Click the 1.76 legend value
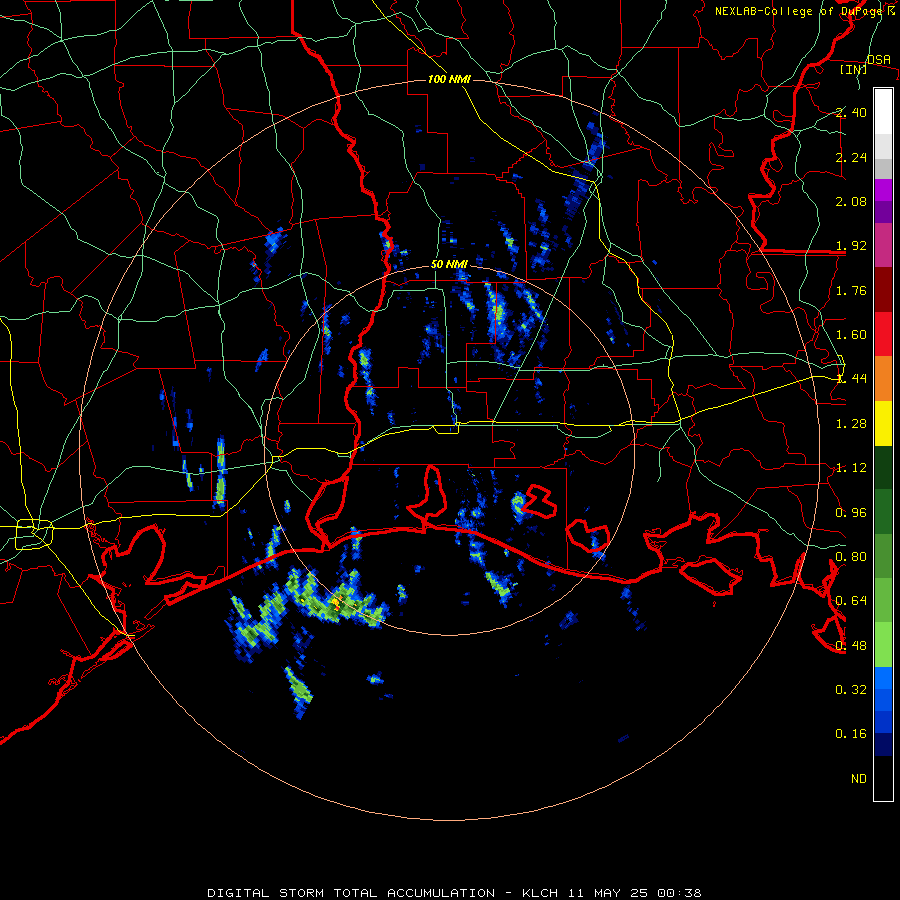 click(x=851, y=290)
